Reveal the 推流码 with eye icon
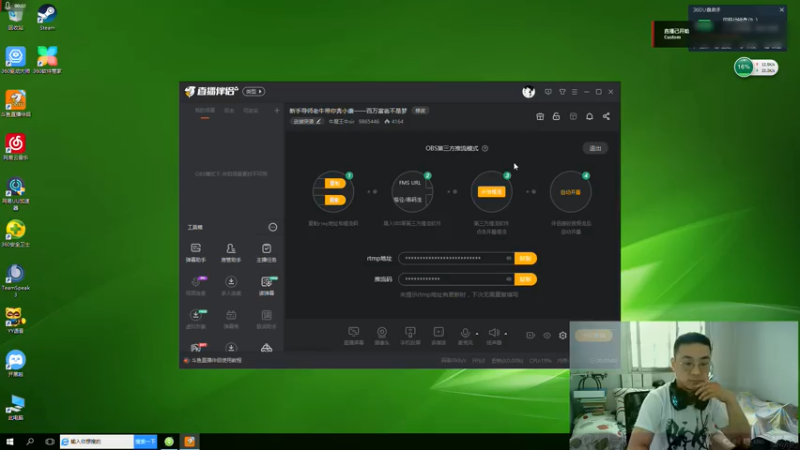The height and width of the screenshot is (450, 800). (x=508, y=279)
